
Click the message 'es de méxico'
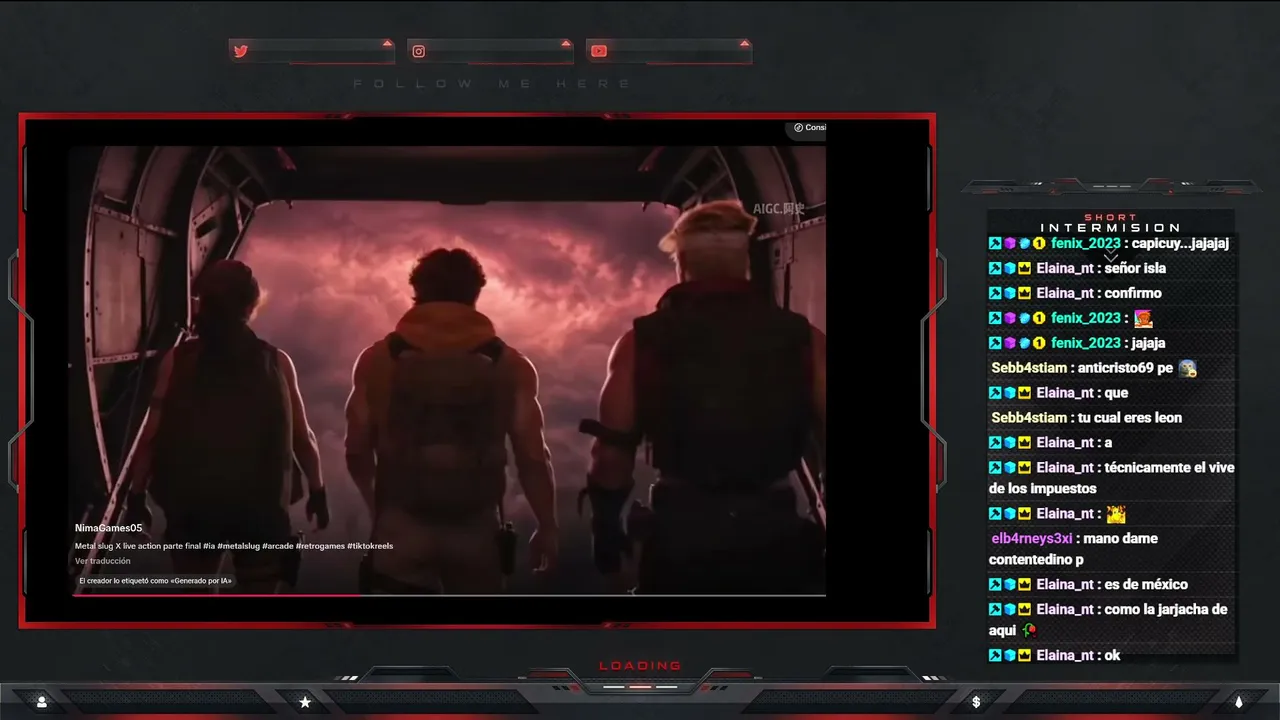coord(1146,584)
